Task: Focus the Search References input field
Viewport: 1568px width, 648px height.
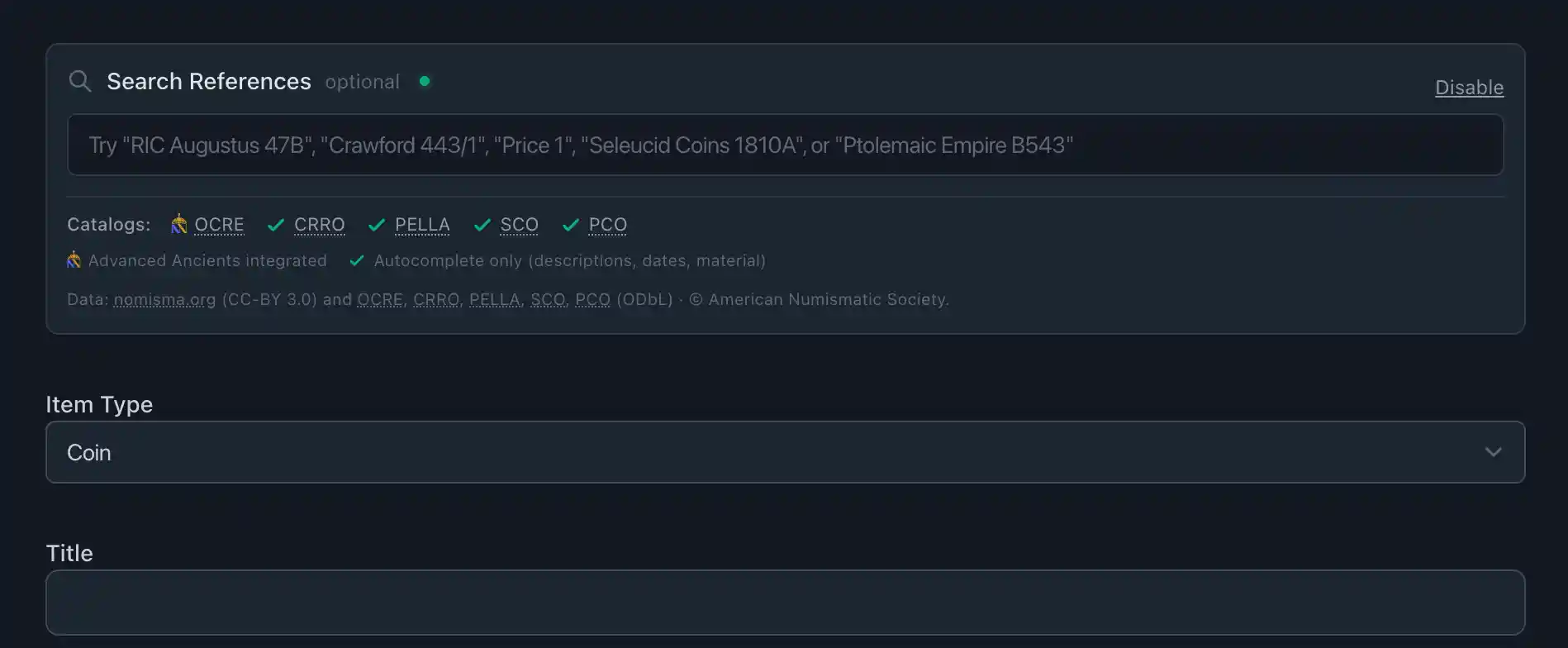Action: (785, 145)
